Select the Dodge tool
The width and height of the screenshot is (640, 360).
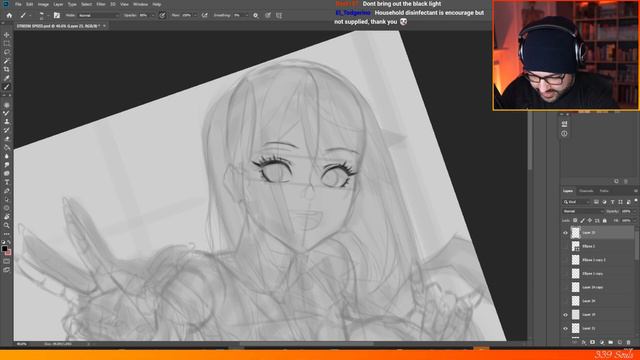tap(7, 165)
